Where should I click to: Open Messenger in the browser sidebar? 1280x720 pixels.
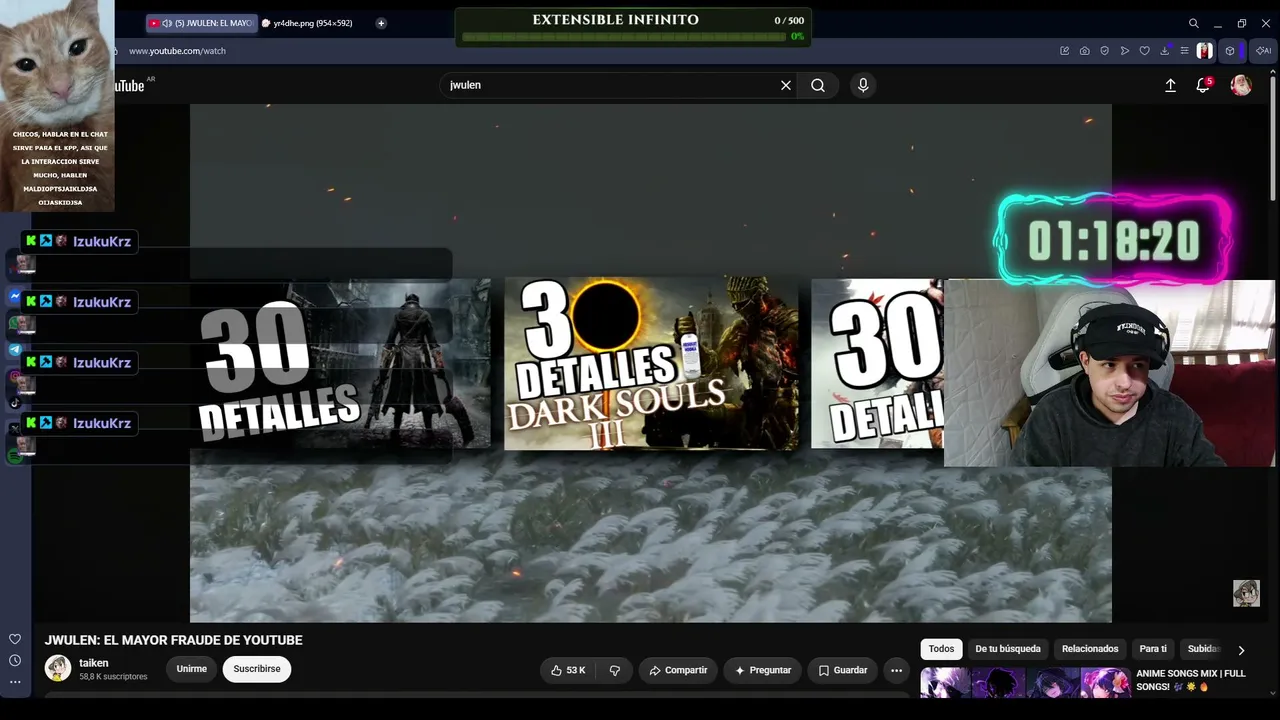point(15,297)
